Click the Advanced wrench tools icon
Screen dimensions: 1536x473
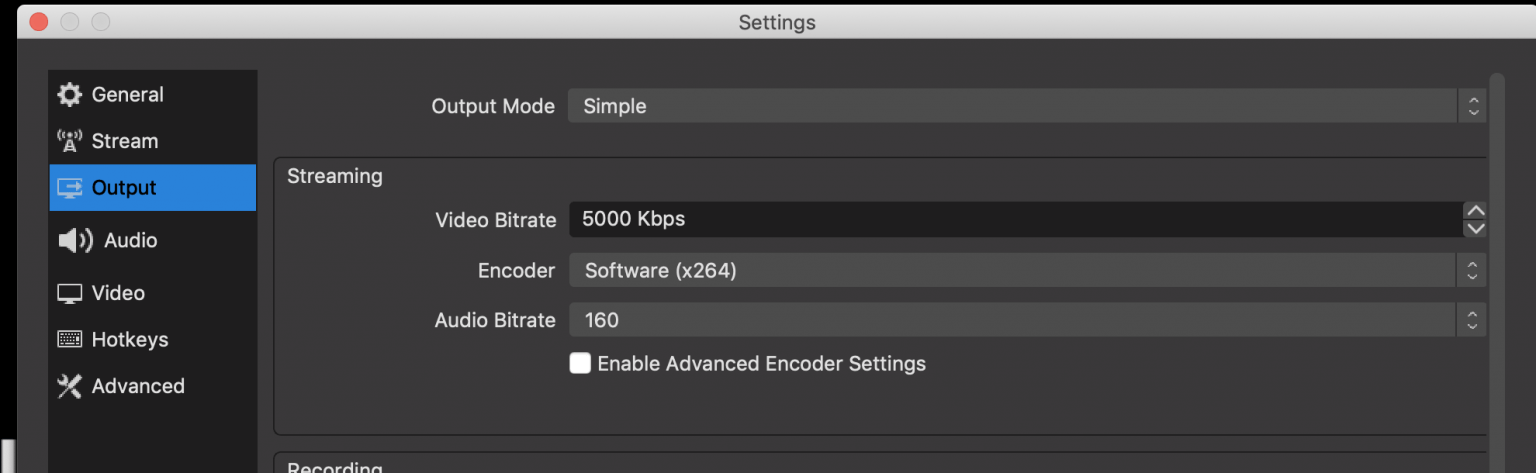click(x=69, y=386)
